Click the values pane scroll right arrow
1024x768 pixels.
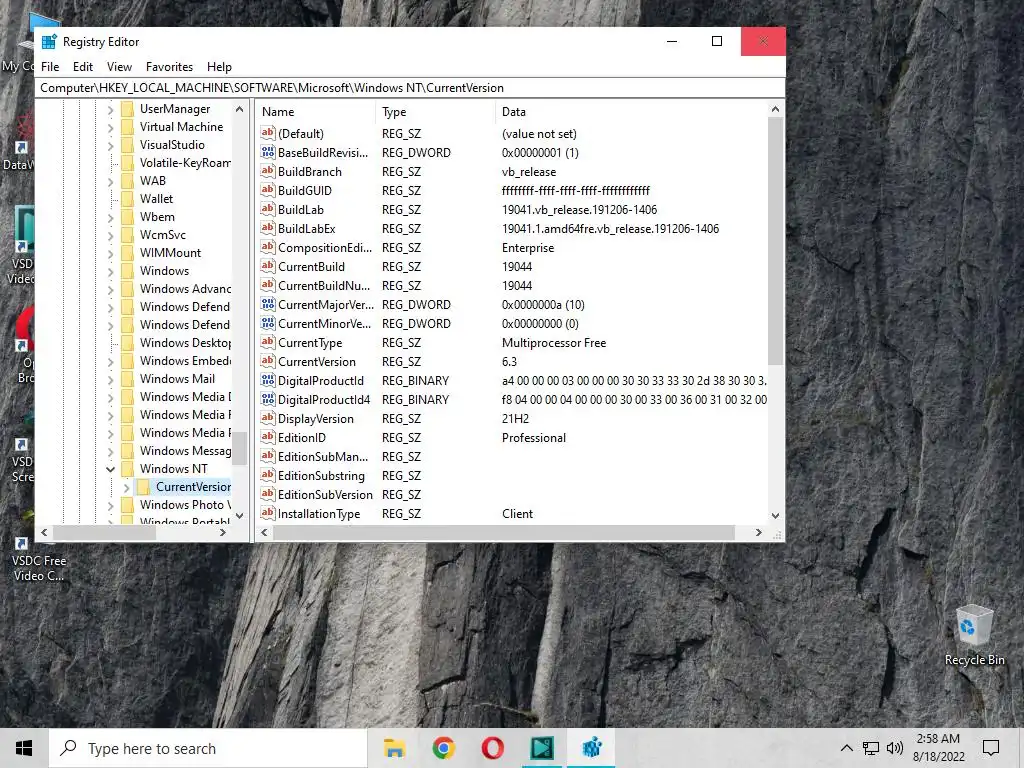[758, 532]
